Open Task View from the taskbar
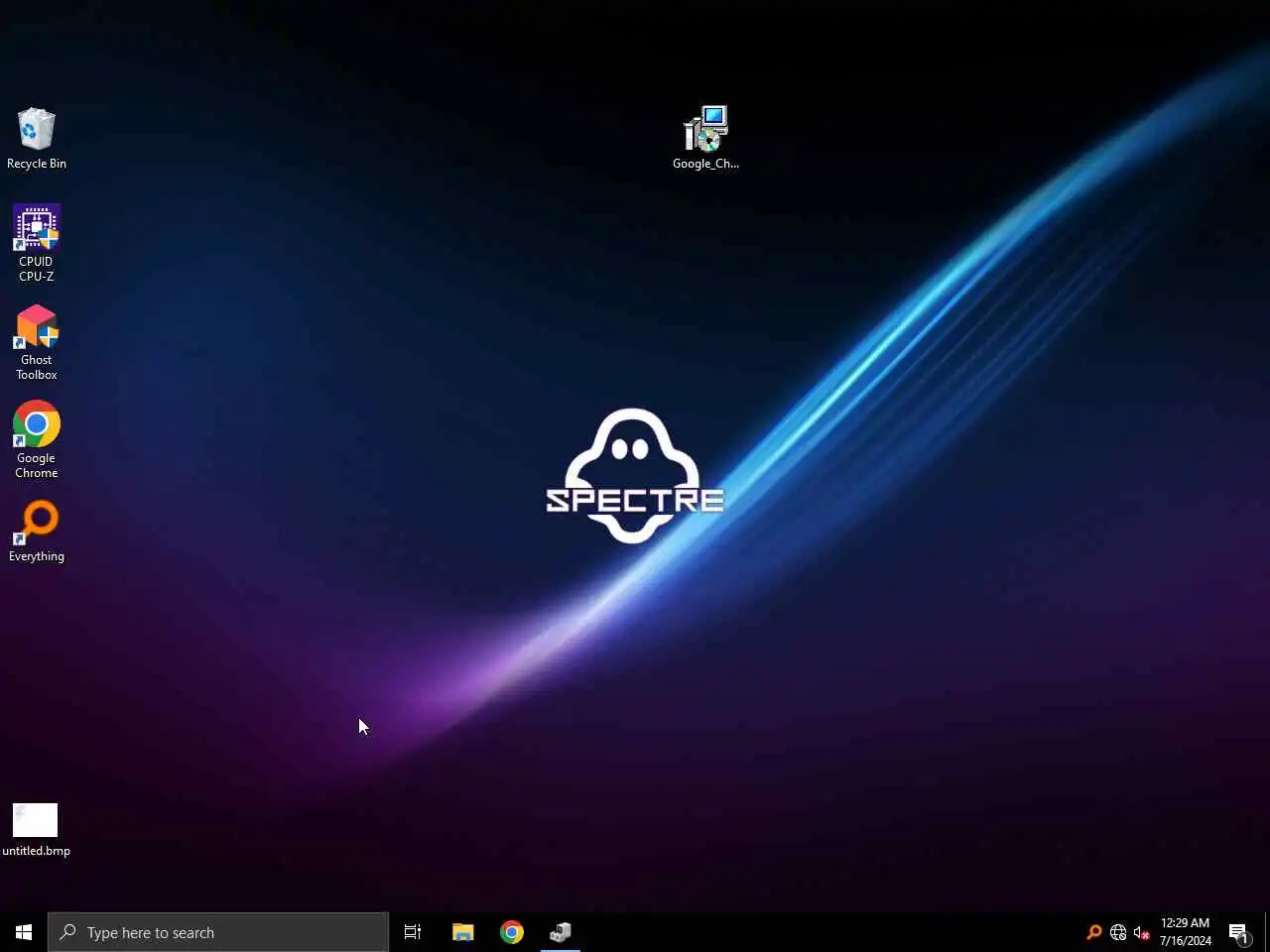This screenshot has width=1270, height=952. (413, 932)
